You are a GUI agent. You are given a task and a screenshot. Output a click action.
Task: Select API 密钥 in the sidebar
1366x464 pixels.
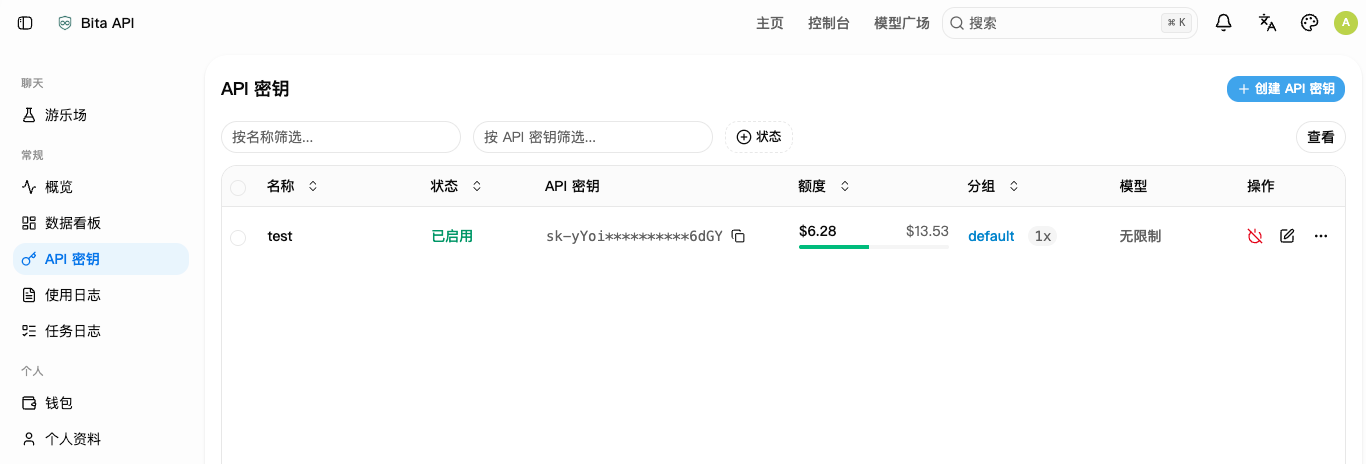(x=101, y=259)
